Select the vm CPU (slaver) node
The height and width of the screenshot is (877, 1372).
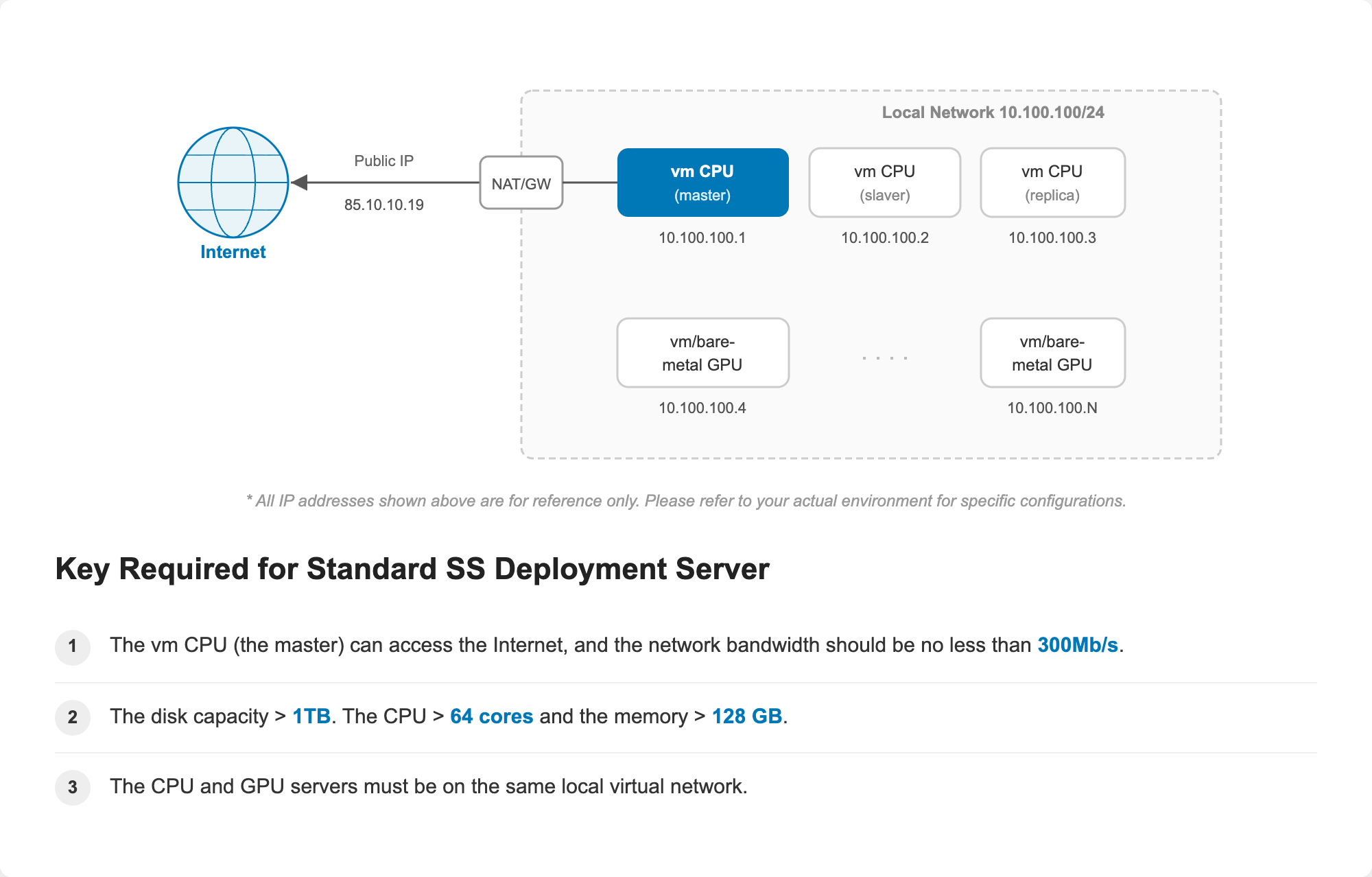point(885,183)
